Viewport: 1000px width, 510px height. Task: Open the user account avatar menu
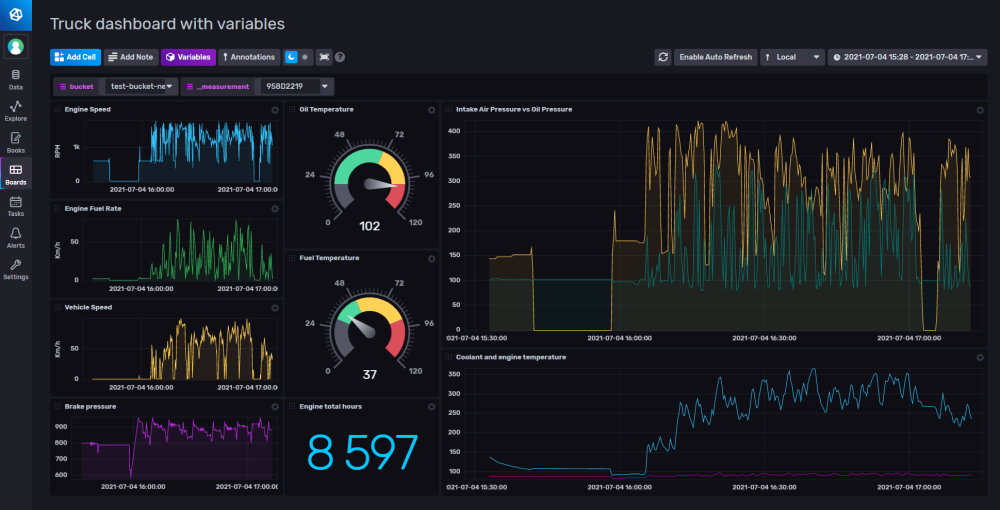15,46
